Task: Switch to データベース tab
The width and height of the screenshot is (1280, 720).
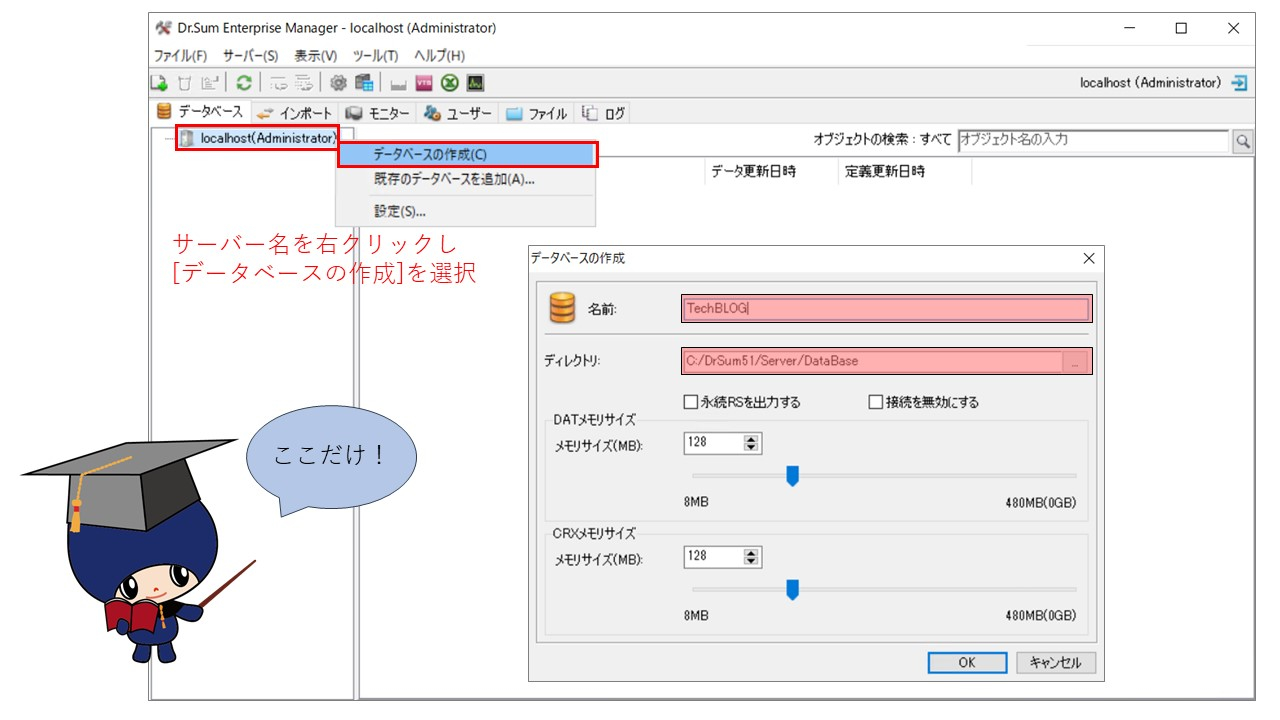Action: click(199, 112)
